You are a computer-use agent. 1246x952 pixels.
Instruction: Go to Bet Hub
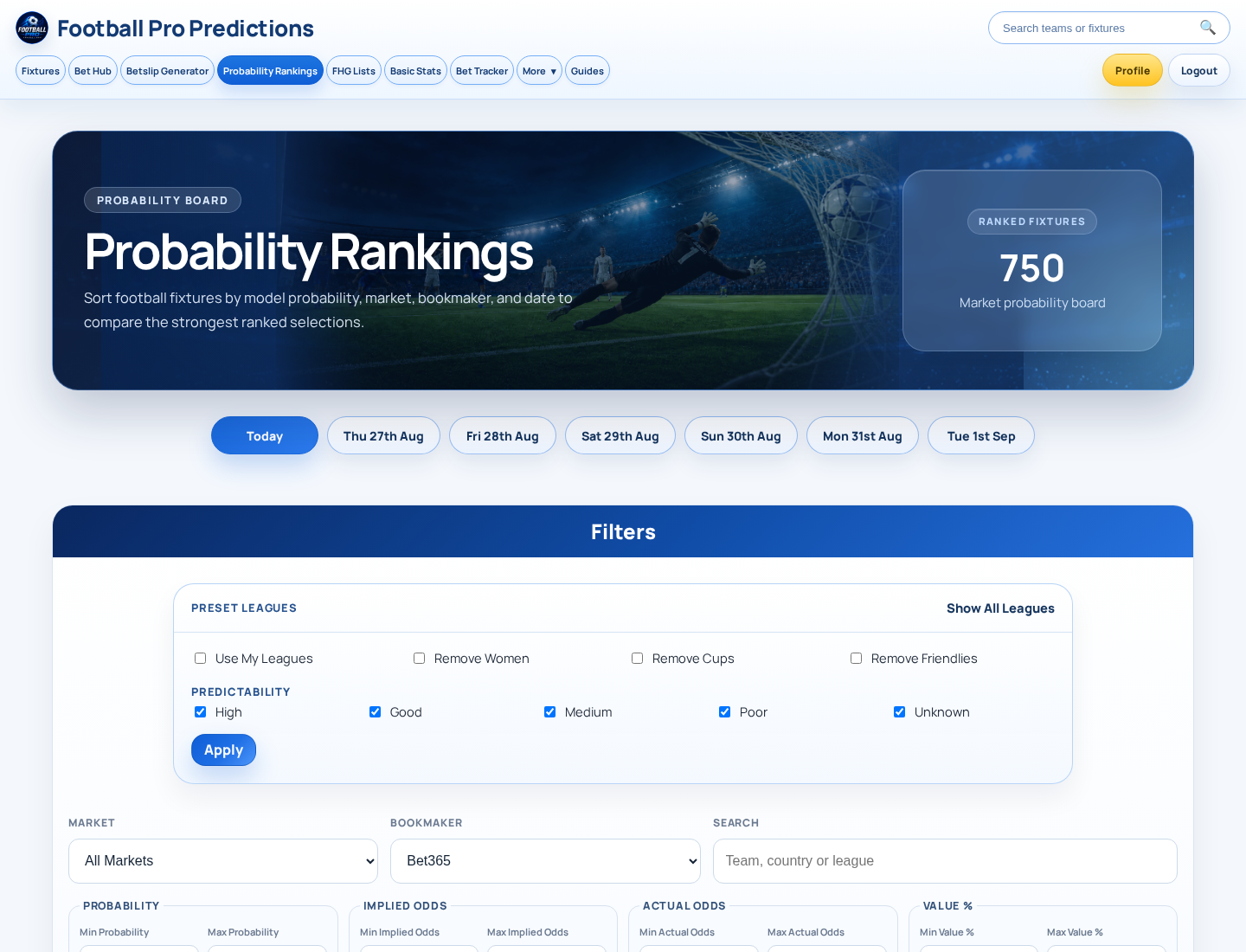93,71
